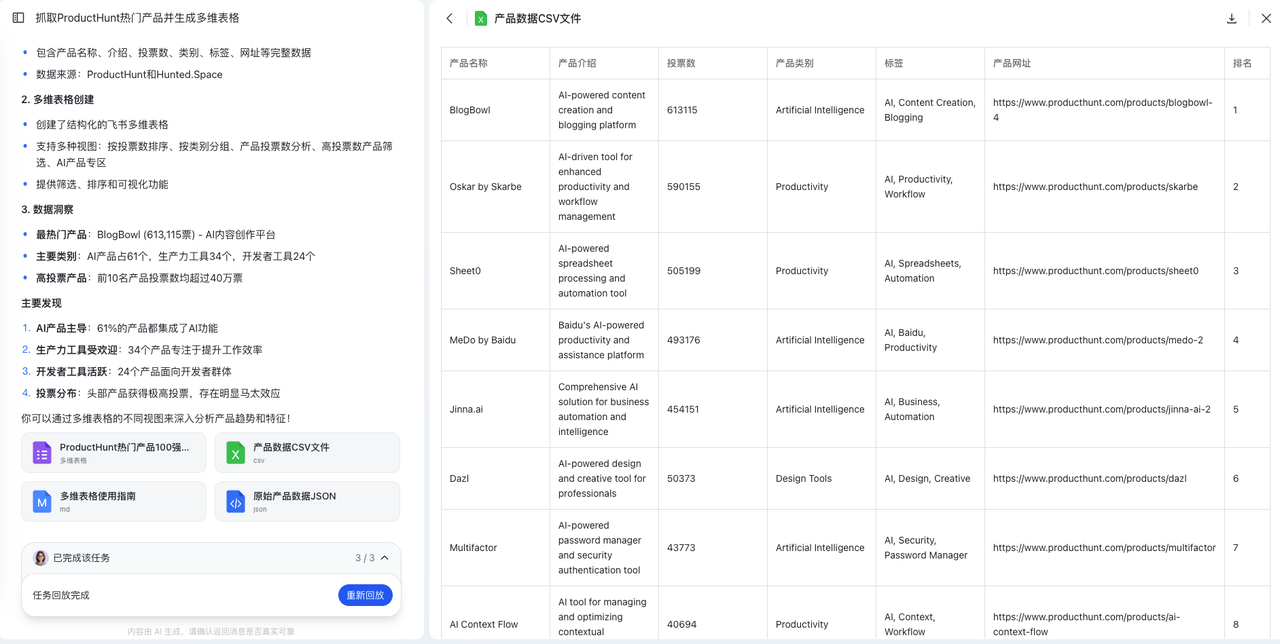Click the green CSV file icon in header
Viewport: 1280px width, 644px height.
pyautogui.click(x=481, y=18)
